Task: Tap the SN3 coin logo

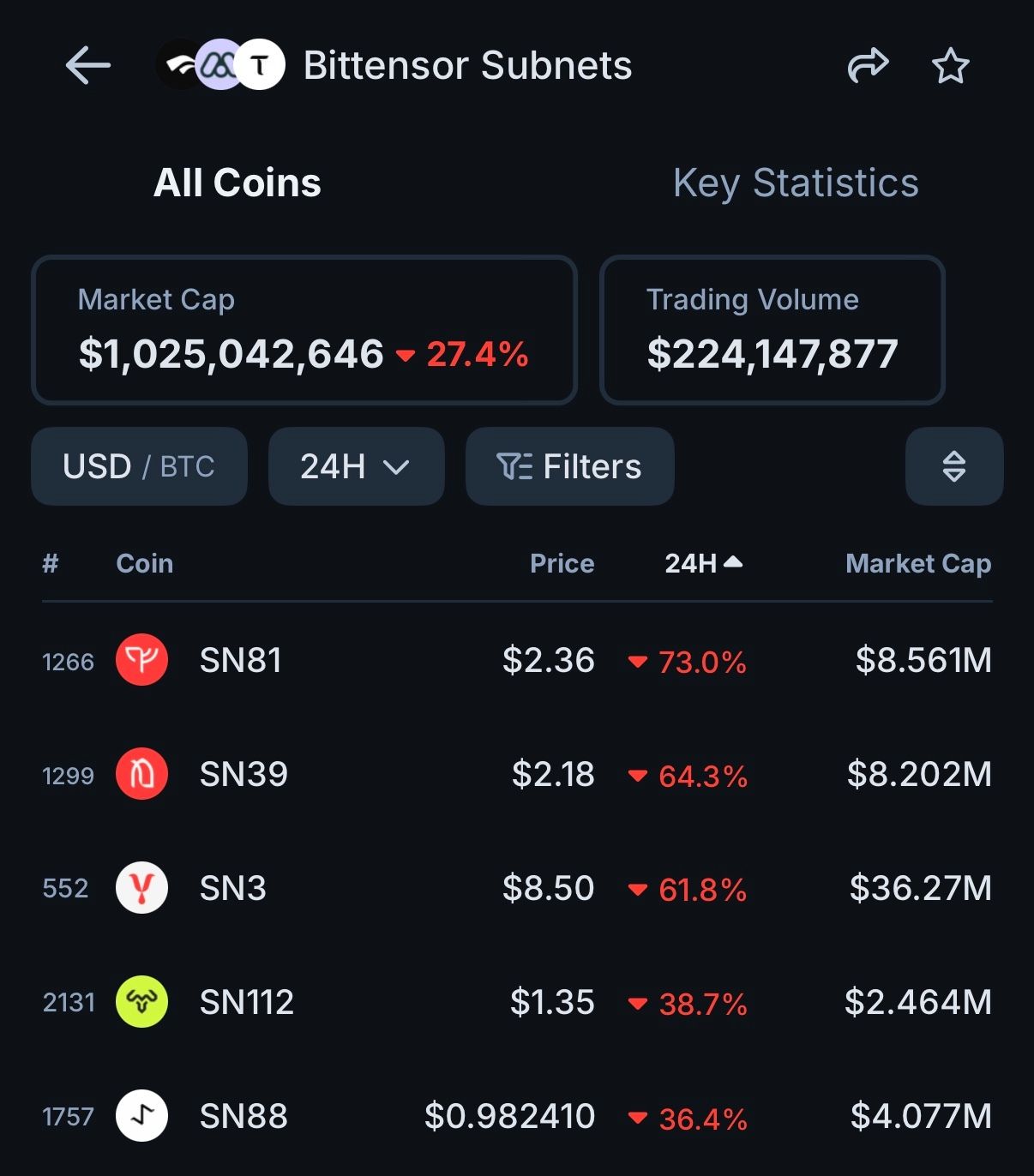Action: pos(141,888)
